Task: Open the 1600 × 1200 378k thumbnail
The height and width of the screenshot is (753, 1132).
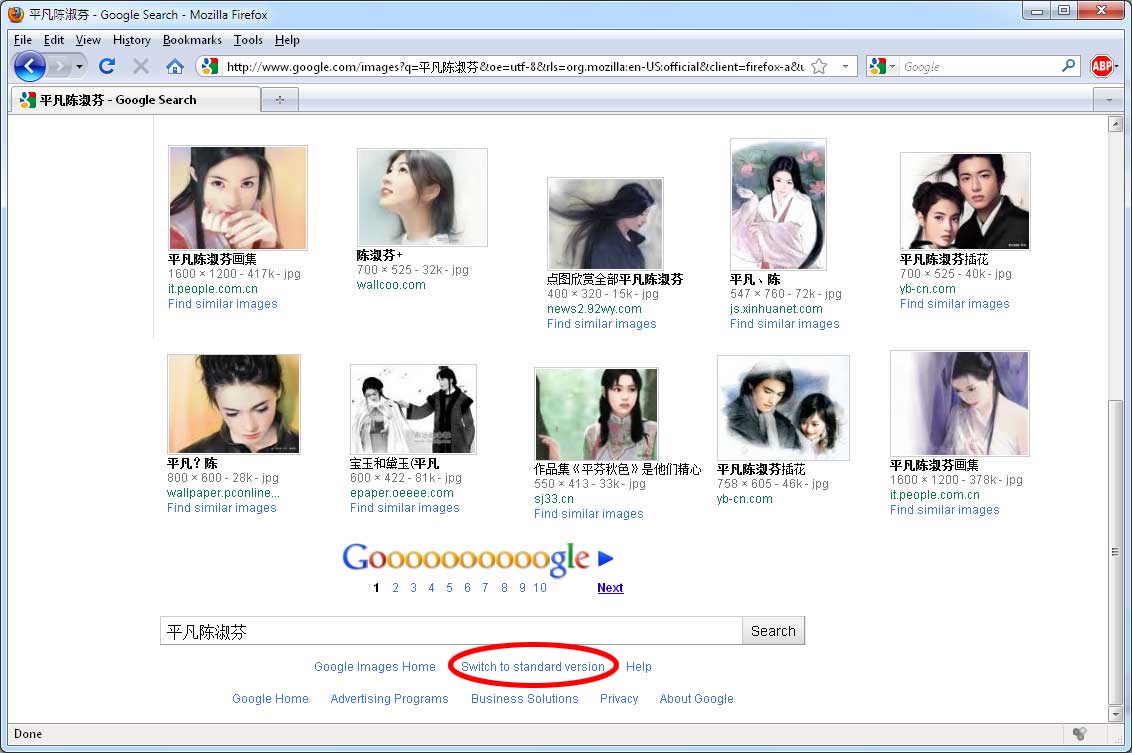Action: (x=959, y=404)
